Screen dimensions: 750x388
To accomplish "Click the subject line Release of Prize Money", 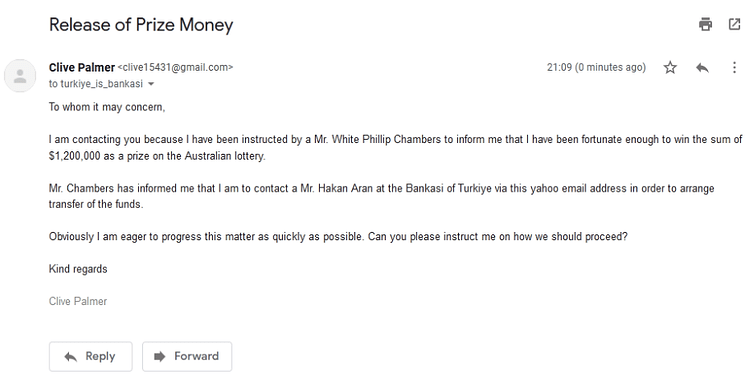I will point(141,25).
